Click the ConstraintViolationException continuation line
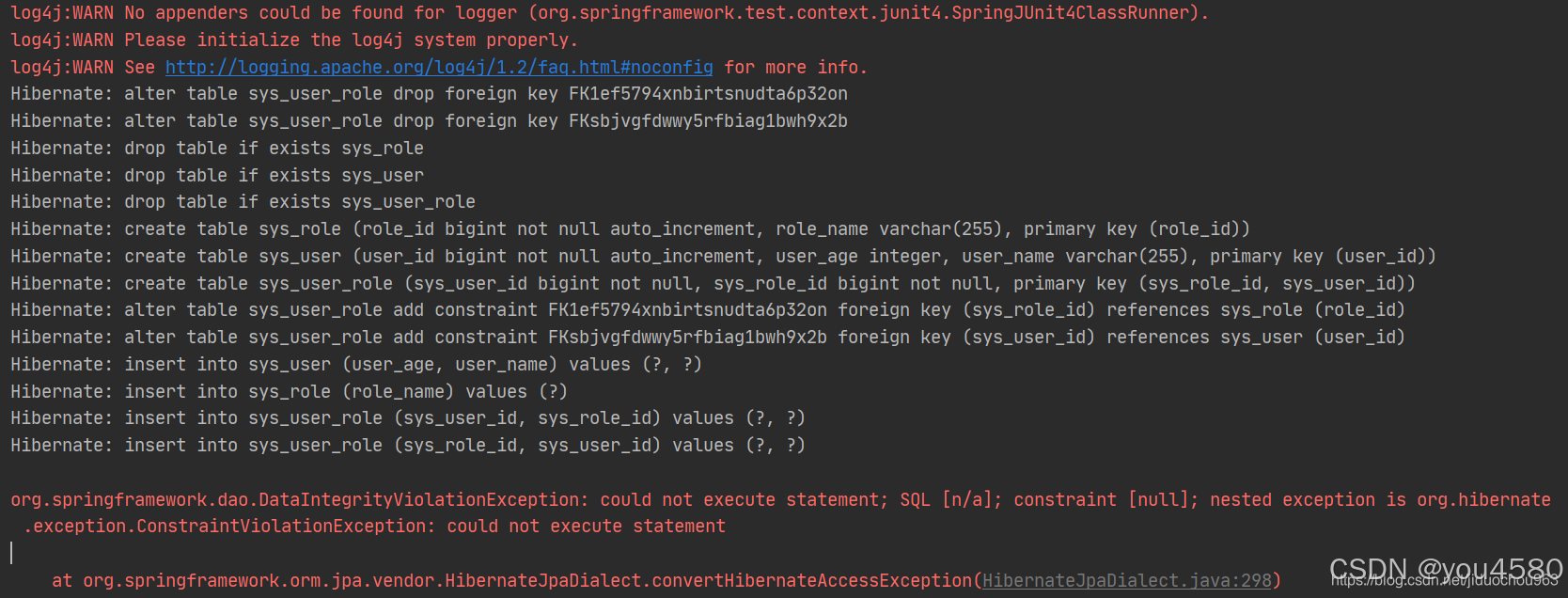 [x=374, y=527]
